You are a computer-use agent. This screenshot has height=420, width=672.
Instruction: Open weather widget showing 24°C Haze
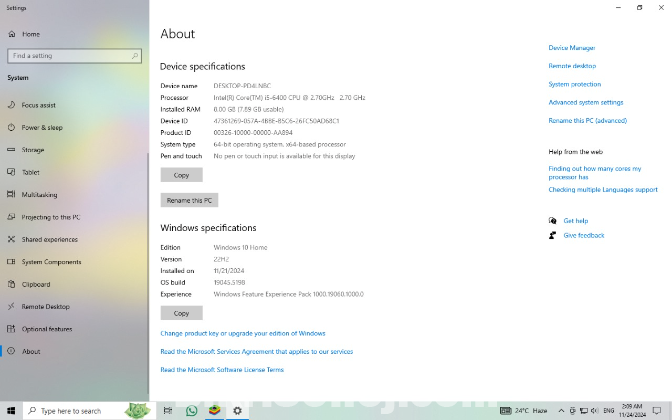(x=524, y=411)
